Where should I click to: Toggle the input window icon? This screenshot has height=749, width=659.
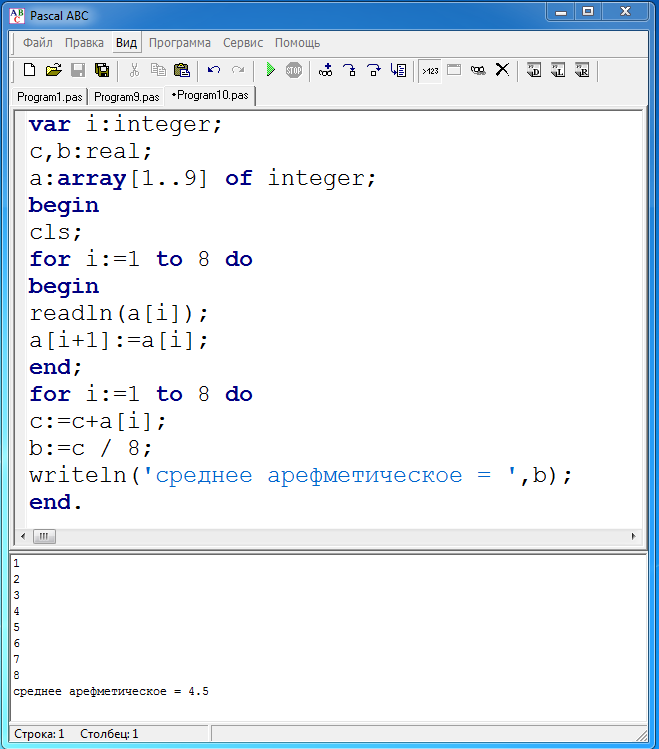[x=454, y=70]
